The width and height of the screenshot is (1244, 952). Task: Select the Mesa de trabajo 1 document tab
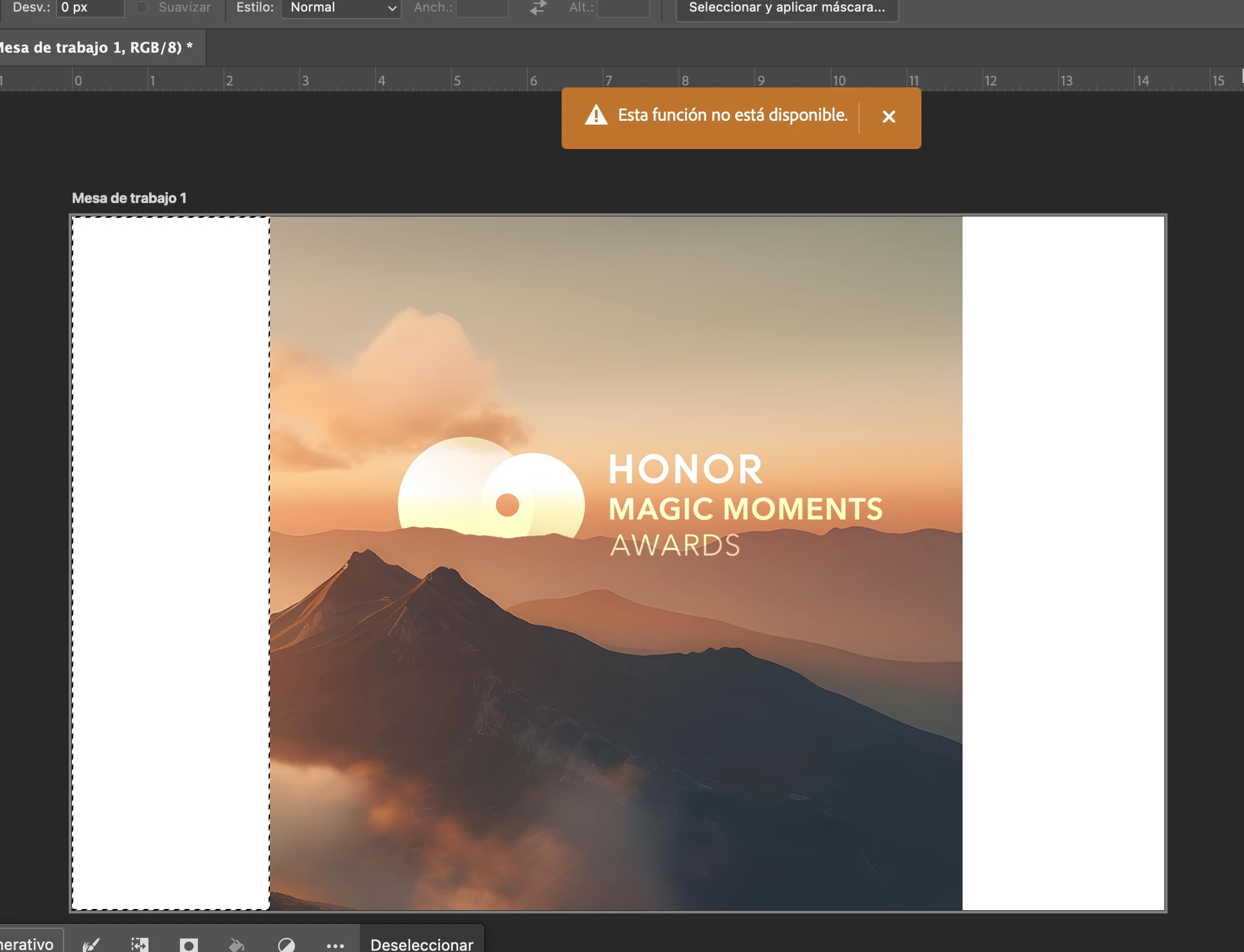(x=96, y=48)
